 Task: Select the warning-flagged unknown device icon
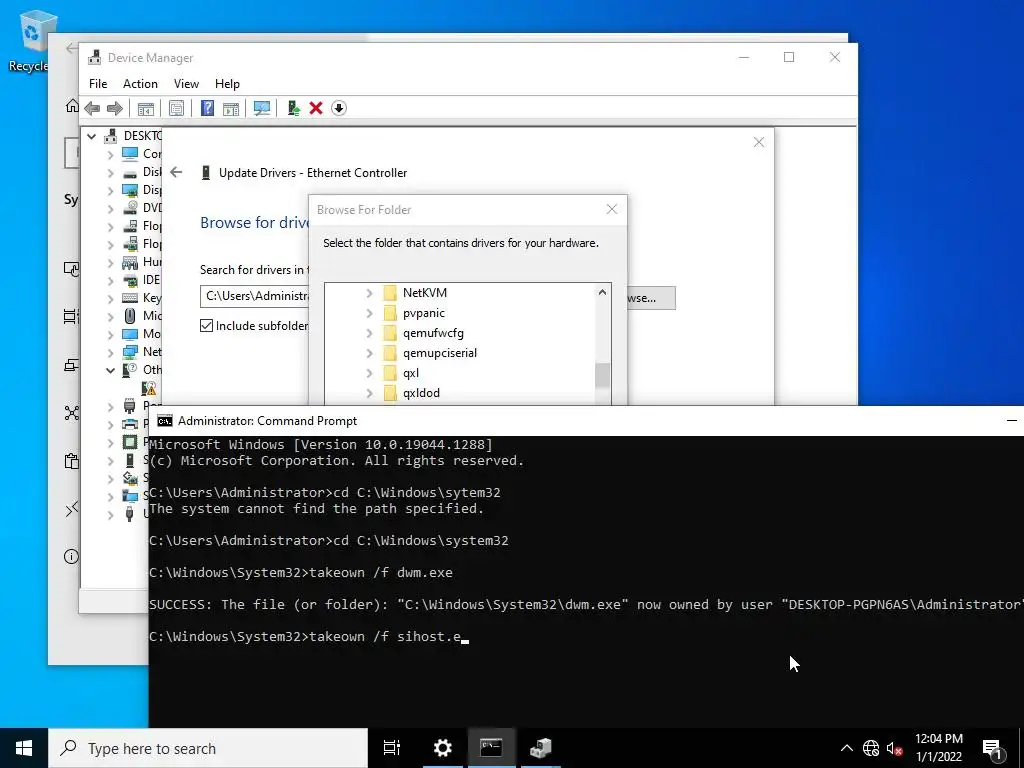(x=149, y=389)
